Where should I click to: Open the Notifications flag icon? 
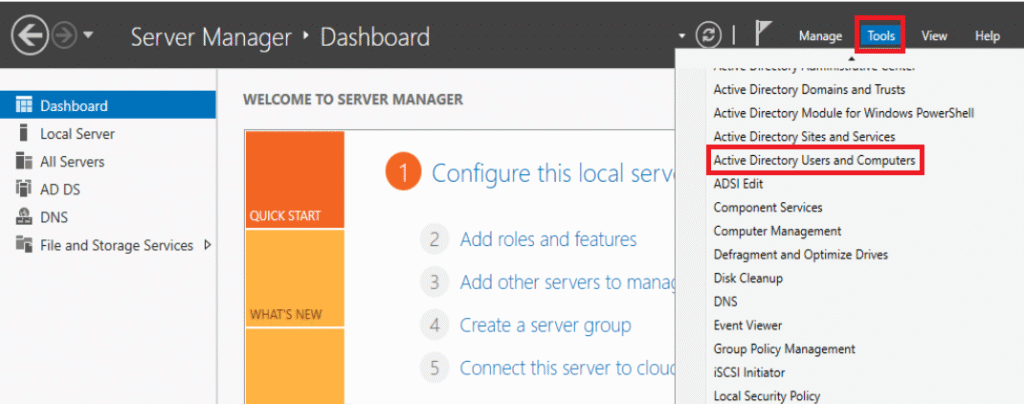click(762, 34)
